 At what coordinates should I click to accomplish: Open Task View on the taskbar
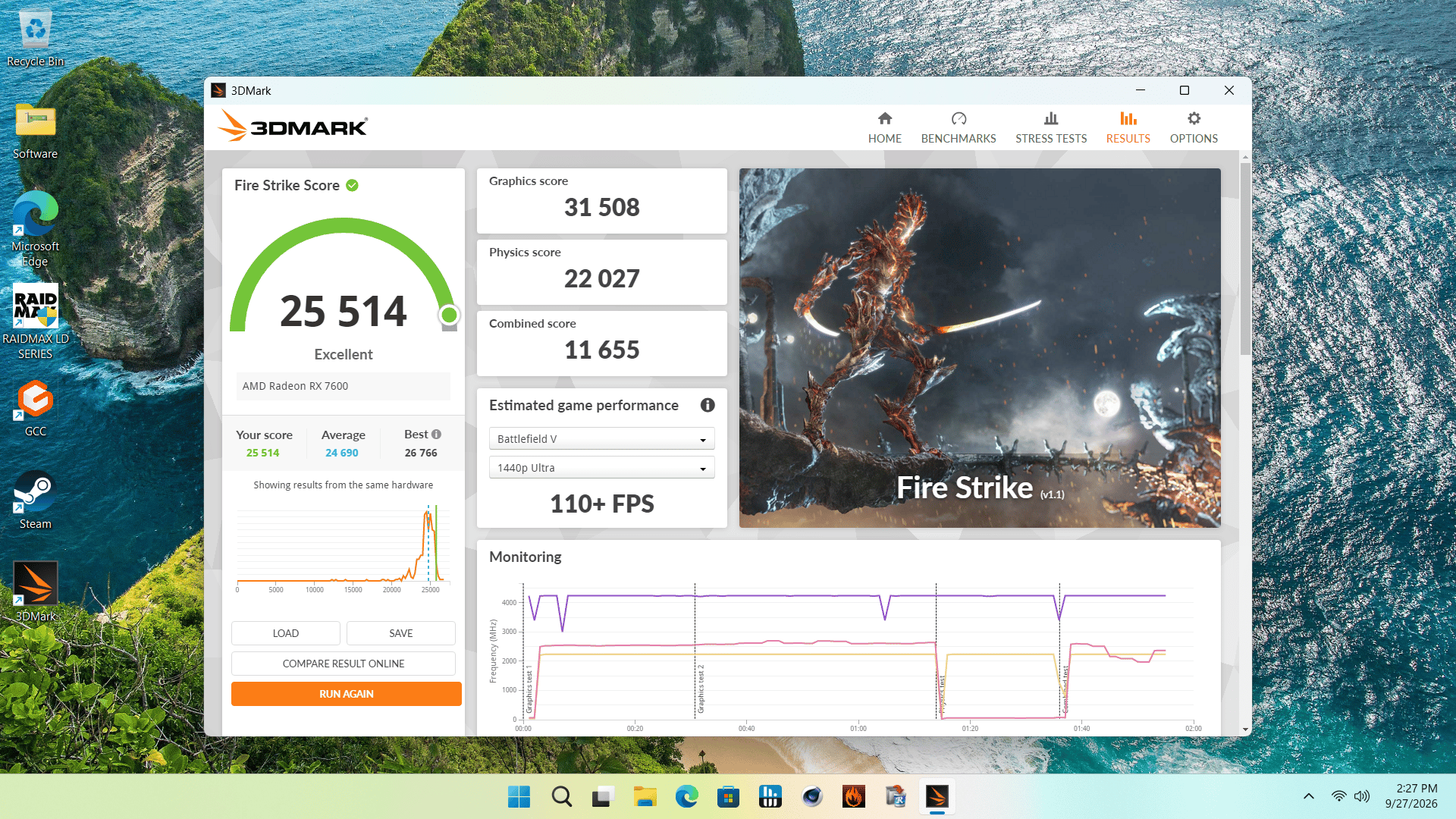tap(603, 796)
